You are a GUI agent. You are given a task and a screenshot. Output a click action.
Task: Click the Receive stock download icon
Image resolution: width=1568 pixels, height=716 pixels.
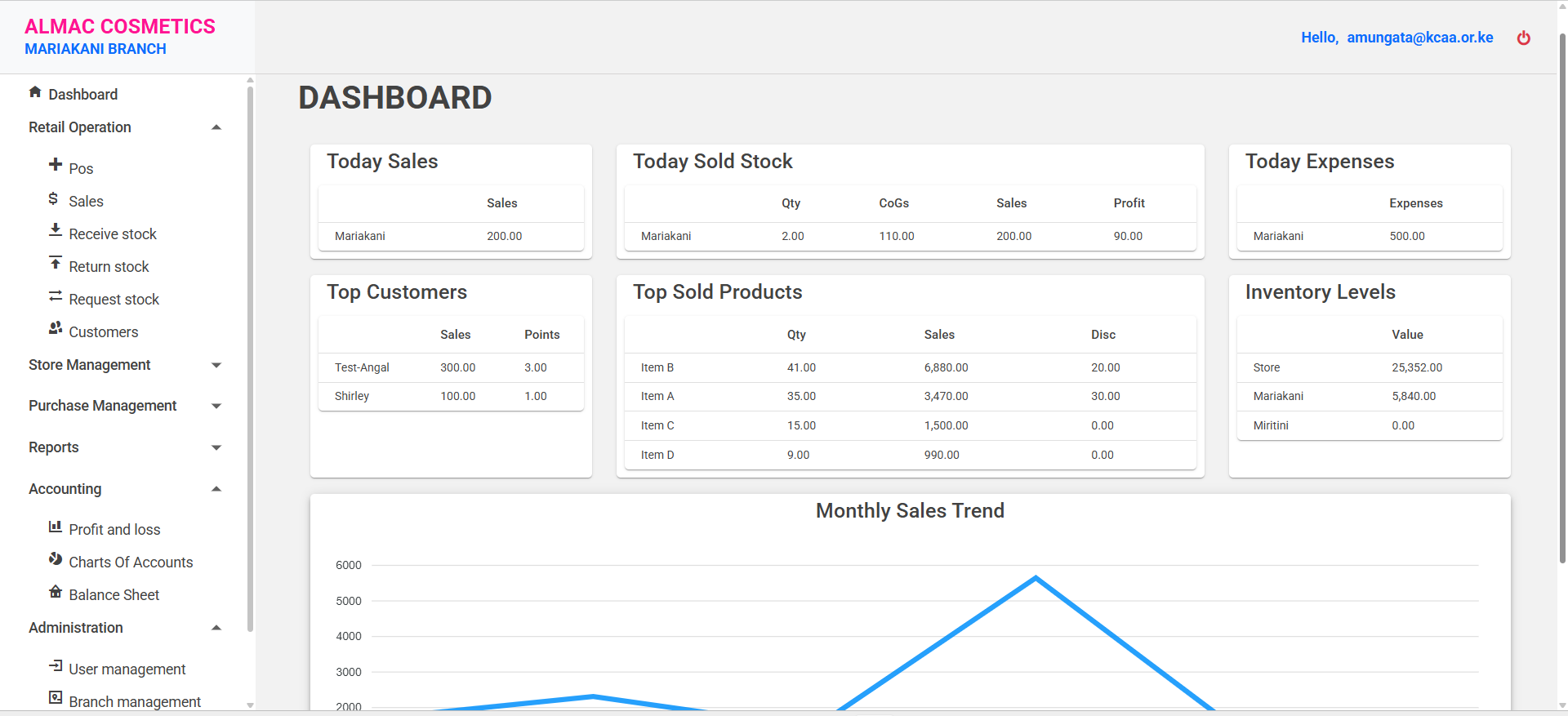click(56, 230)
